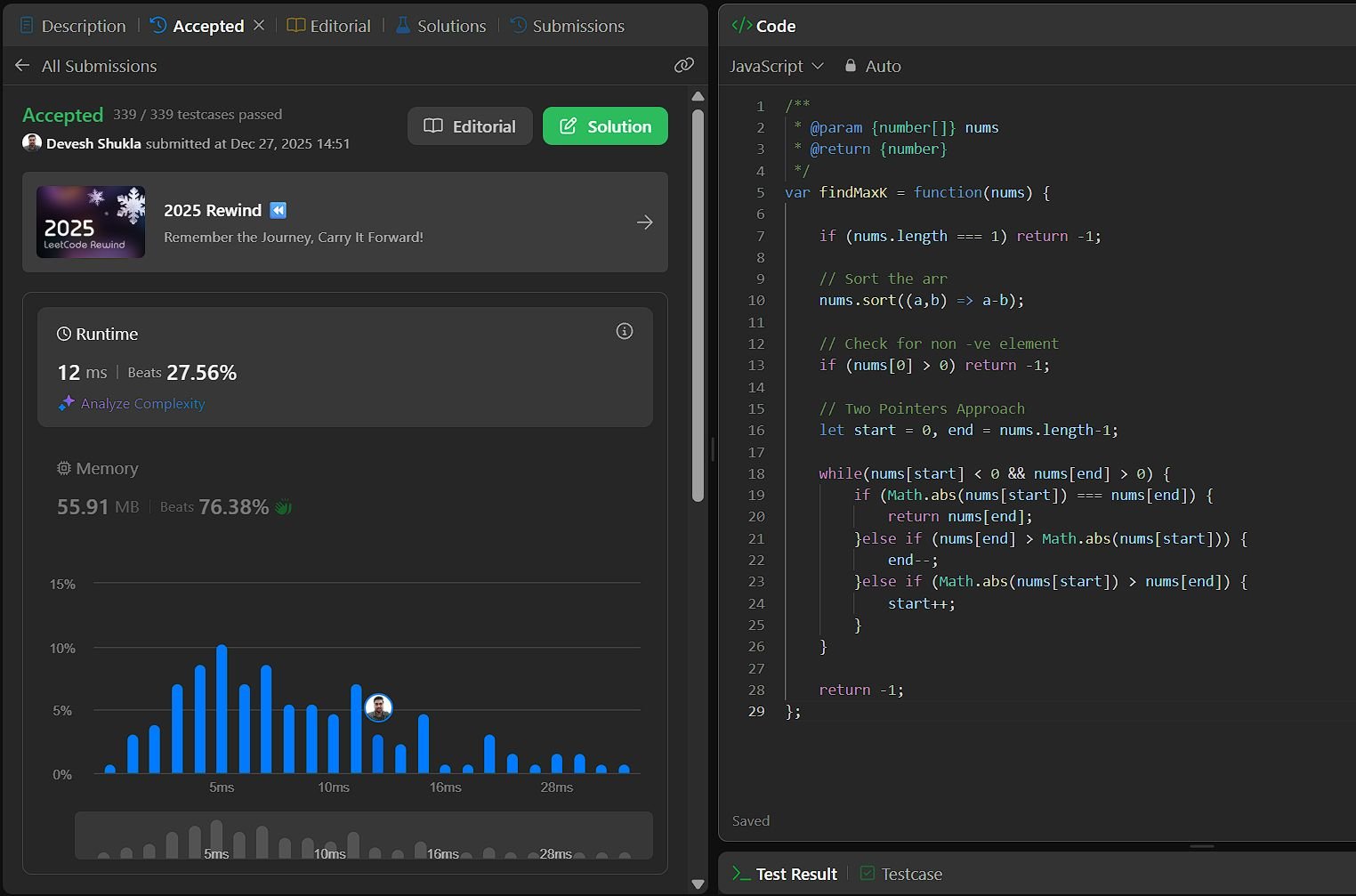Click the Editorial button beside Solution
1356x896 pixels.
pyautogui.click(x=470, y=126)
